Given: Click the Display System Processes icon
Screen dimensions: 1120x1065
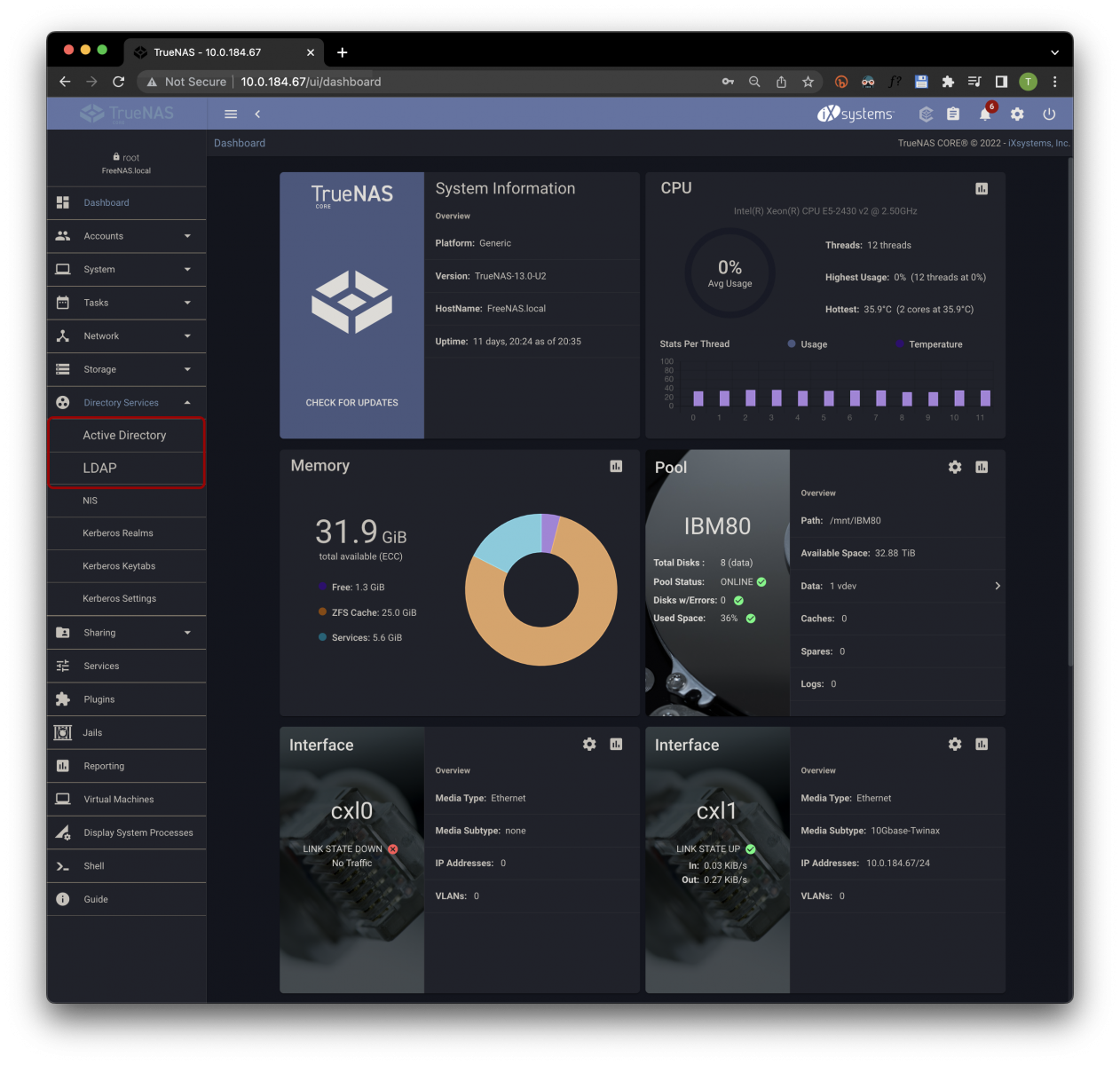Looking at the screenshot, I should click(63, 832).
